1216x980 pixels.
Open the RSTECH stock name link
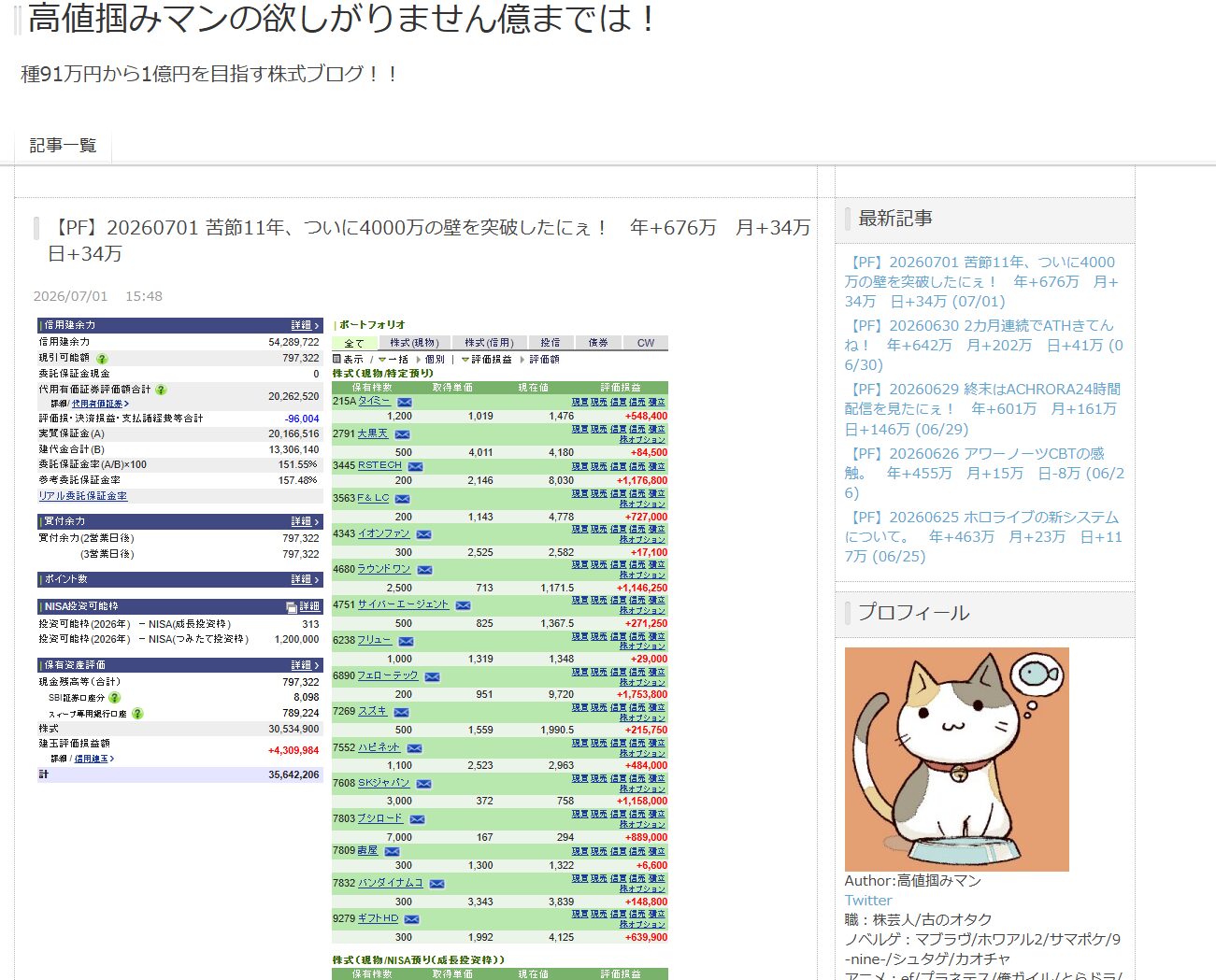(379, 465)
